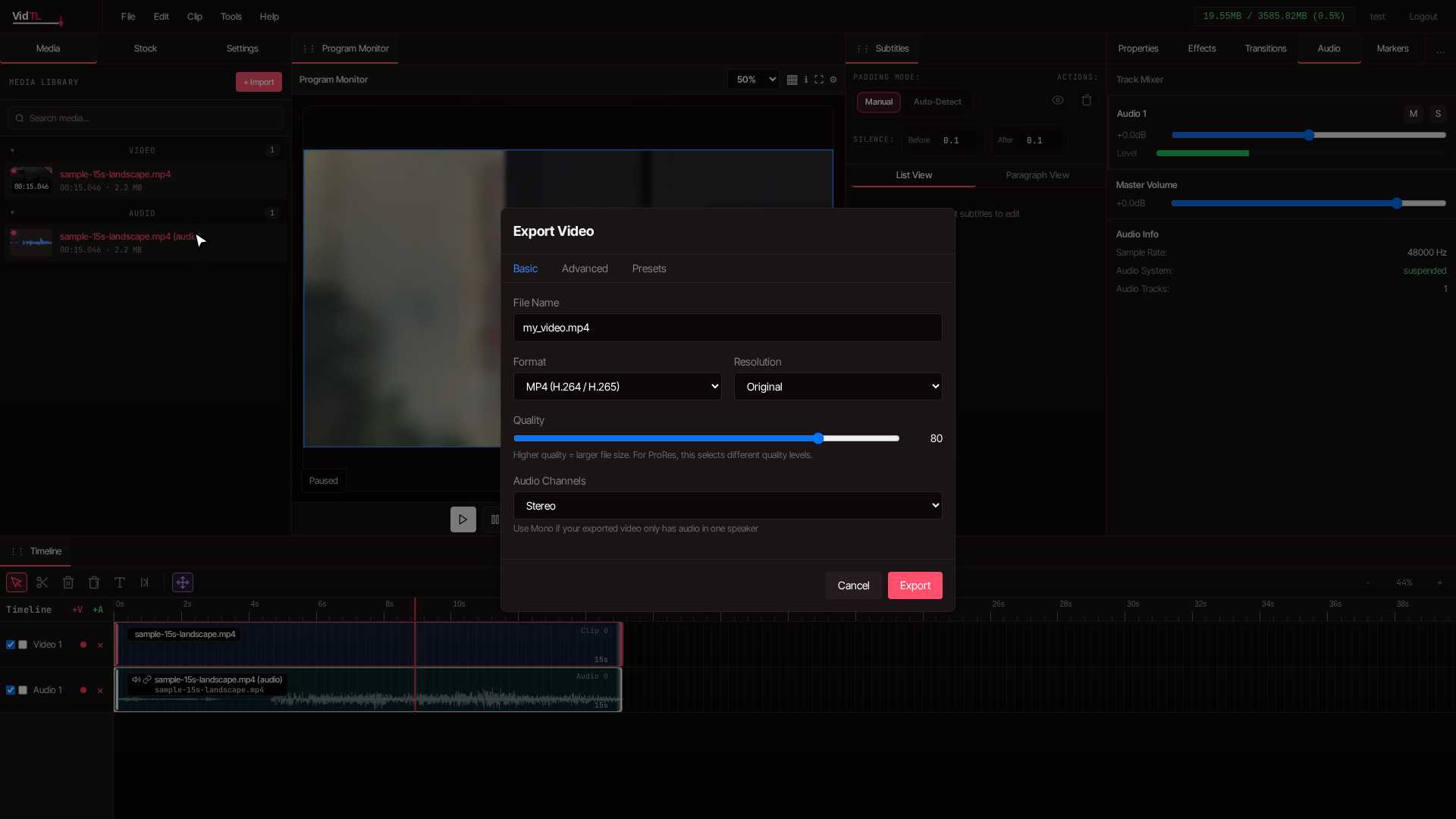Click the pause button below the monitor
Screen dimensions: 1456x819
(494, 519)
